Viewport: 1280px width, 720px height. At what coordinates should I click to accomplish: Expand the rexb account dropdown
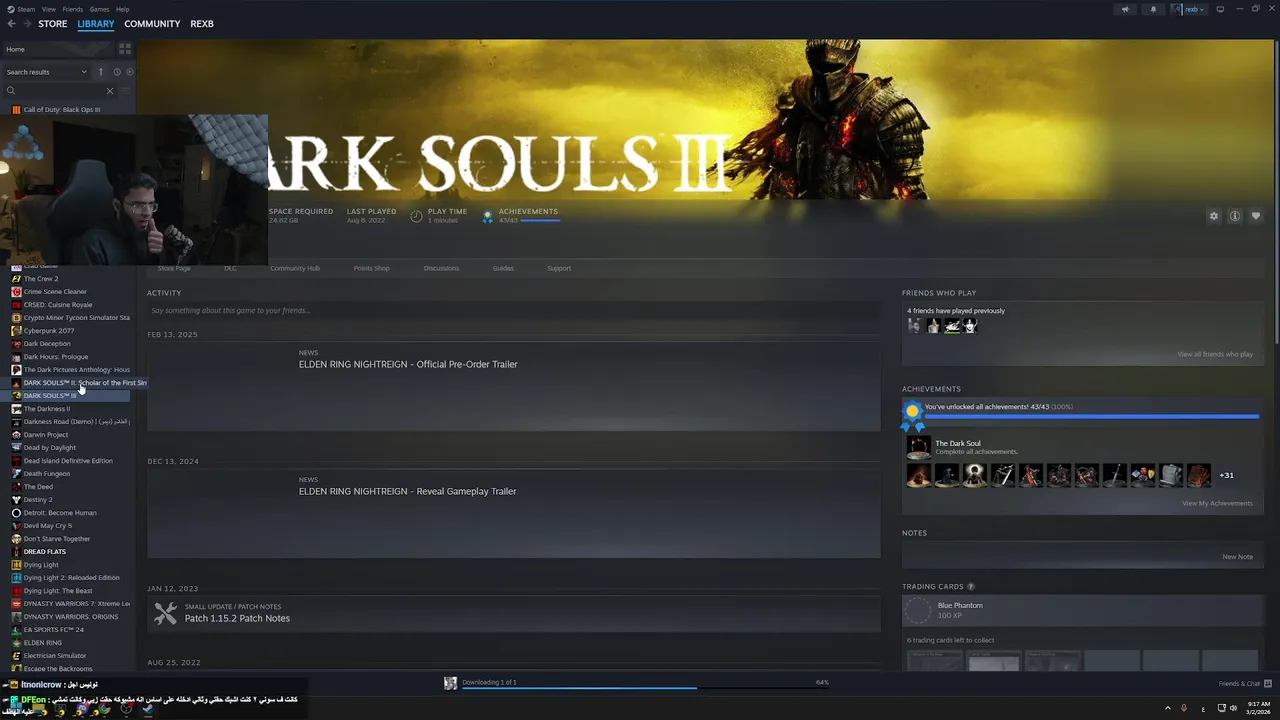coord(1190,9)
